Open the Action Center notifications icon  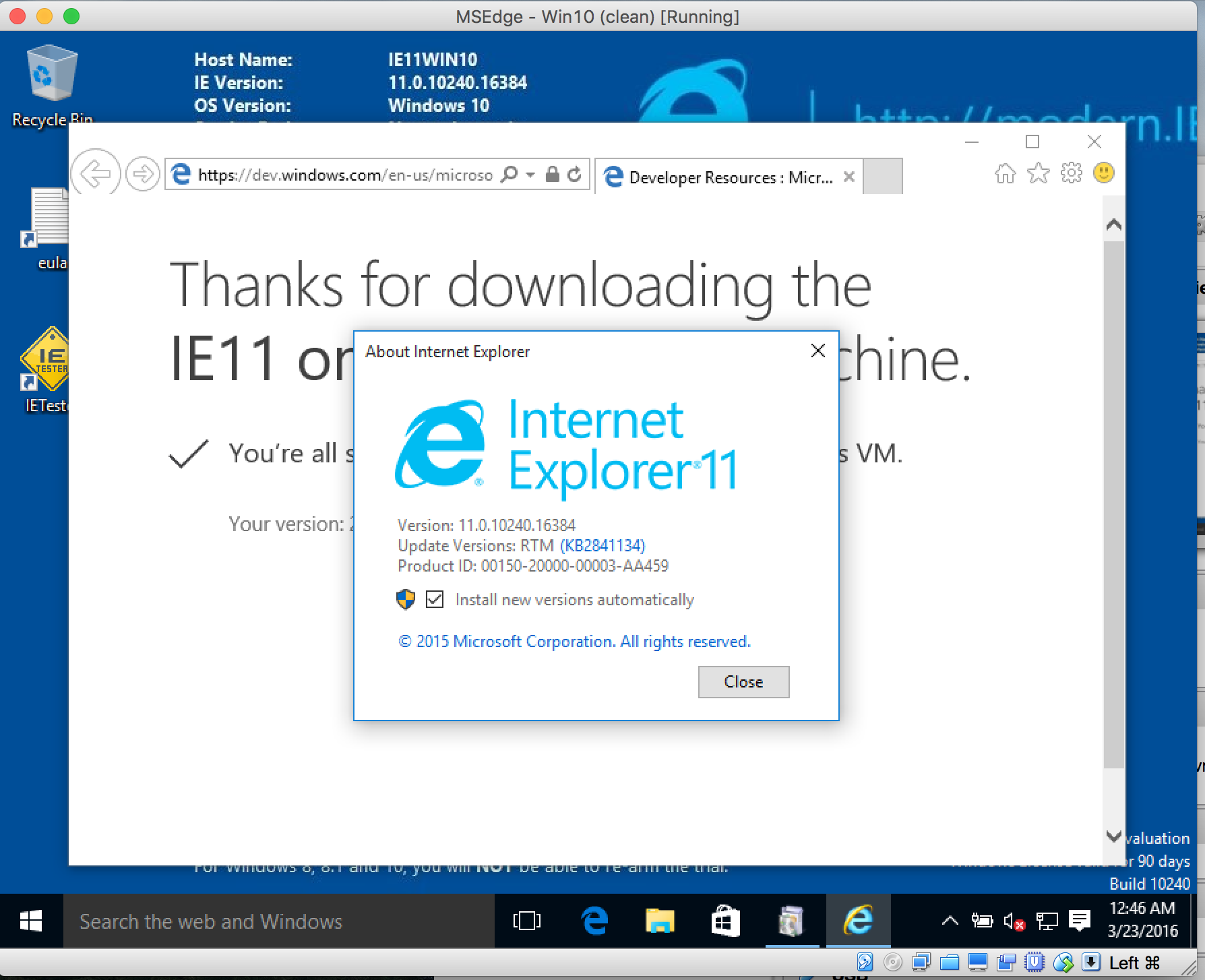(x=1080, y=921)
